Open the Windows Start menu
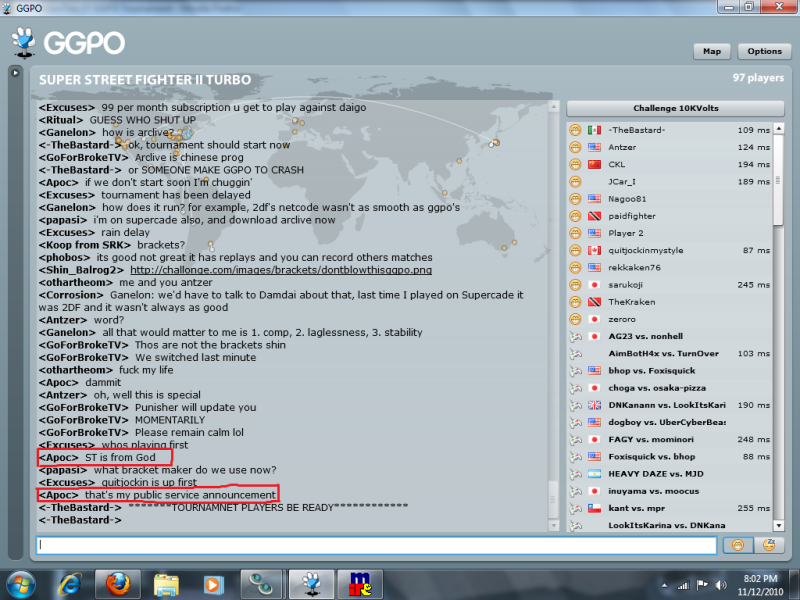This screenshot has width=800, height=600. 21,585
